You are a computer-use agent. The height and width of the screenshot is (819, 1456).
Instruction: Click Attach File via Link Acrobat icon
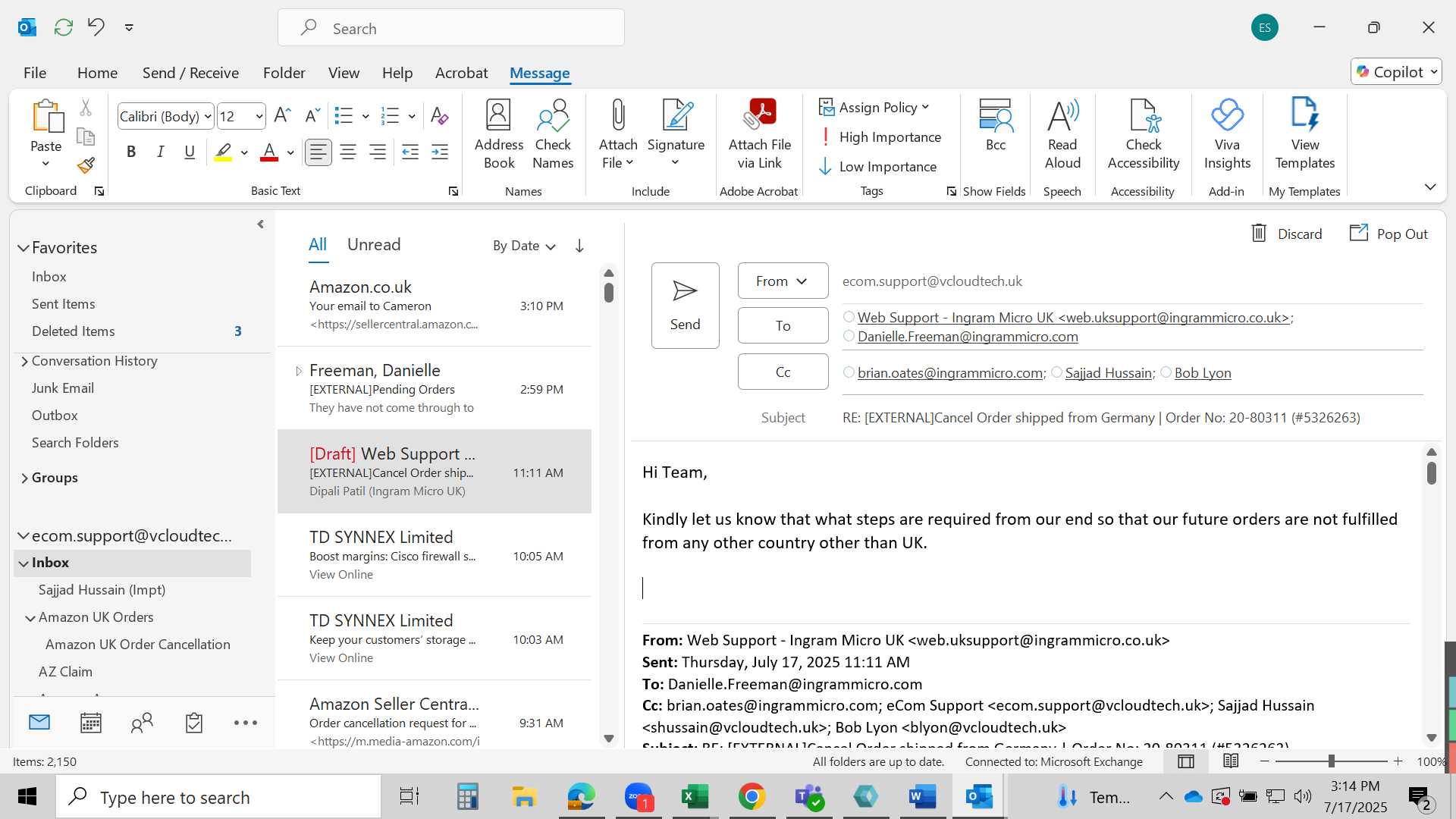[759, 135]
